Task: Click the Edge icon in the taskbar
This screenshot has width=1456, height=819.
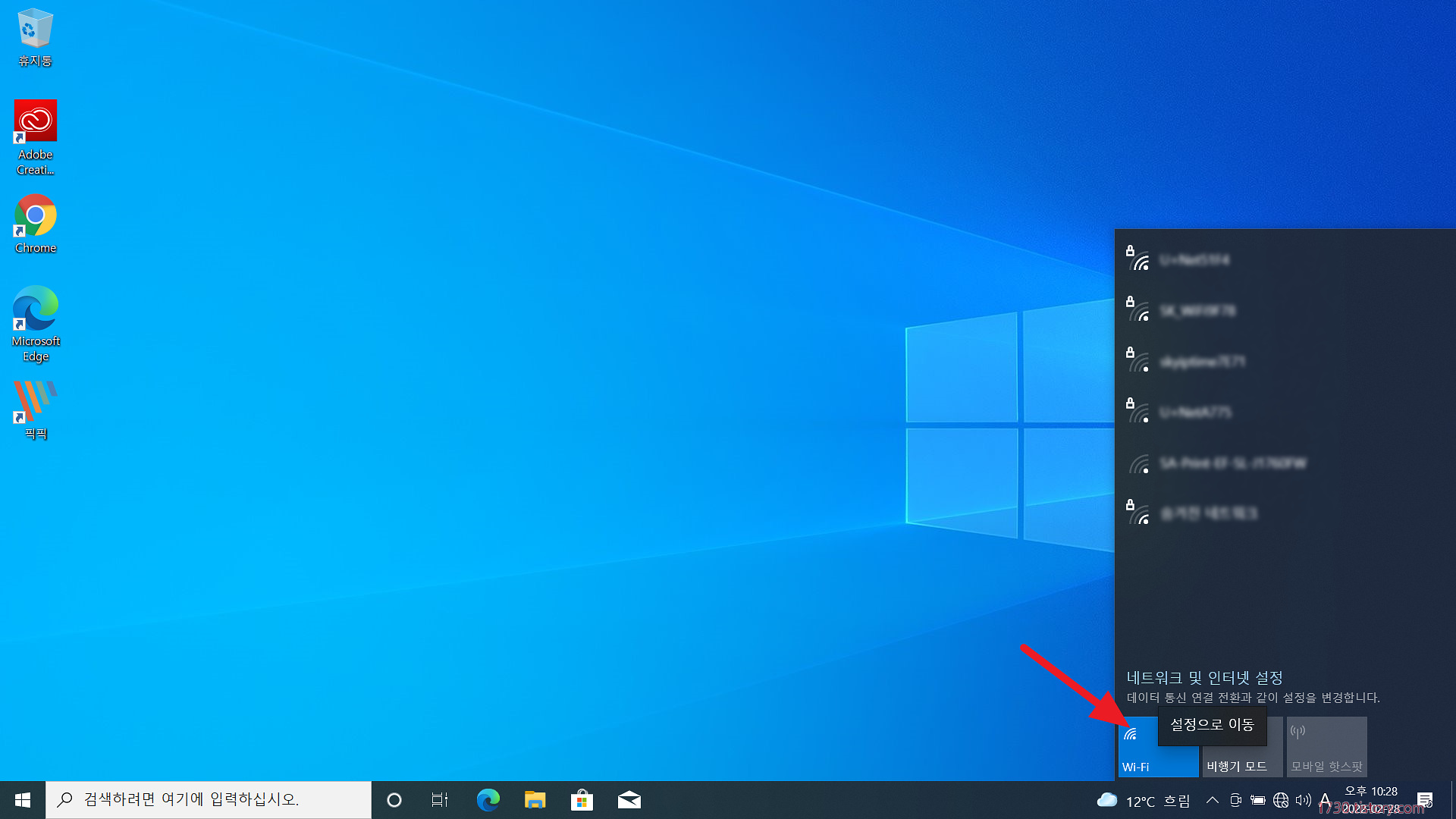Action: click(488, 800)
